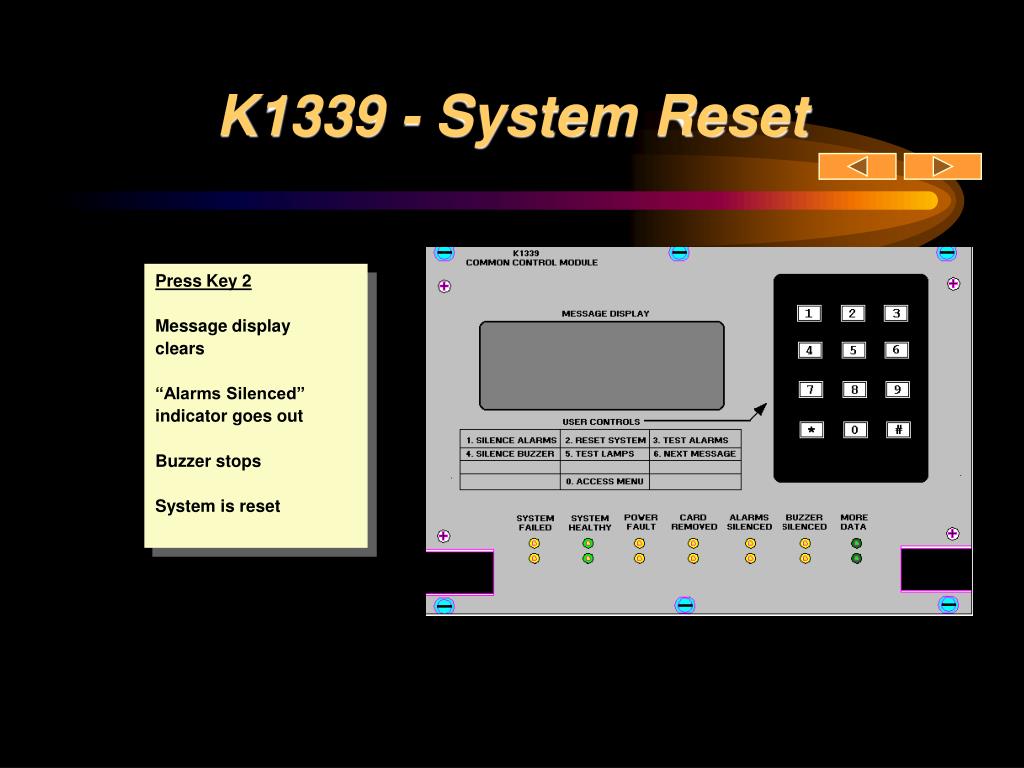Click the lower More Data indicator lamp
Viewport: 1024px width, 768px height.
coord(856,559)
